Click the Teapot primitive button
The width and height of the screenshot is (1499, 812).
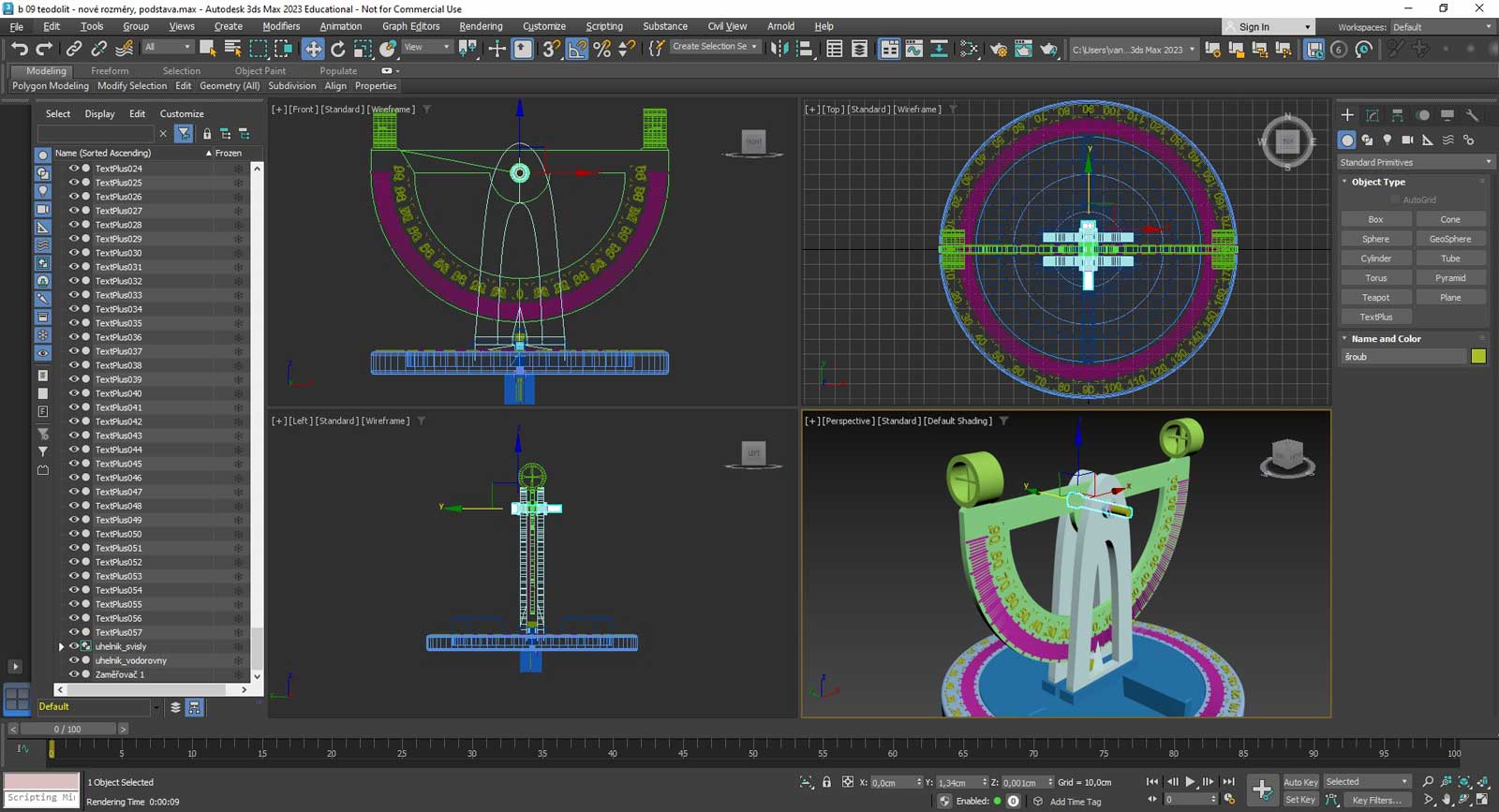coord(1375,297)
